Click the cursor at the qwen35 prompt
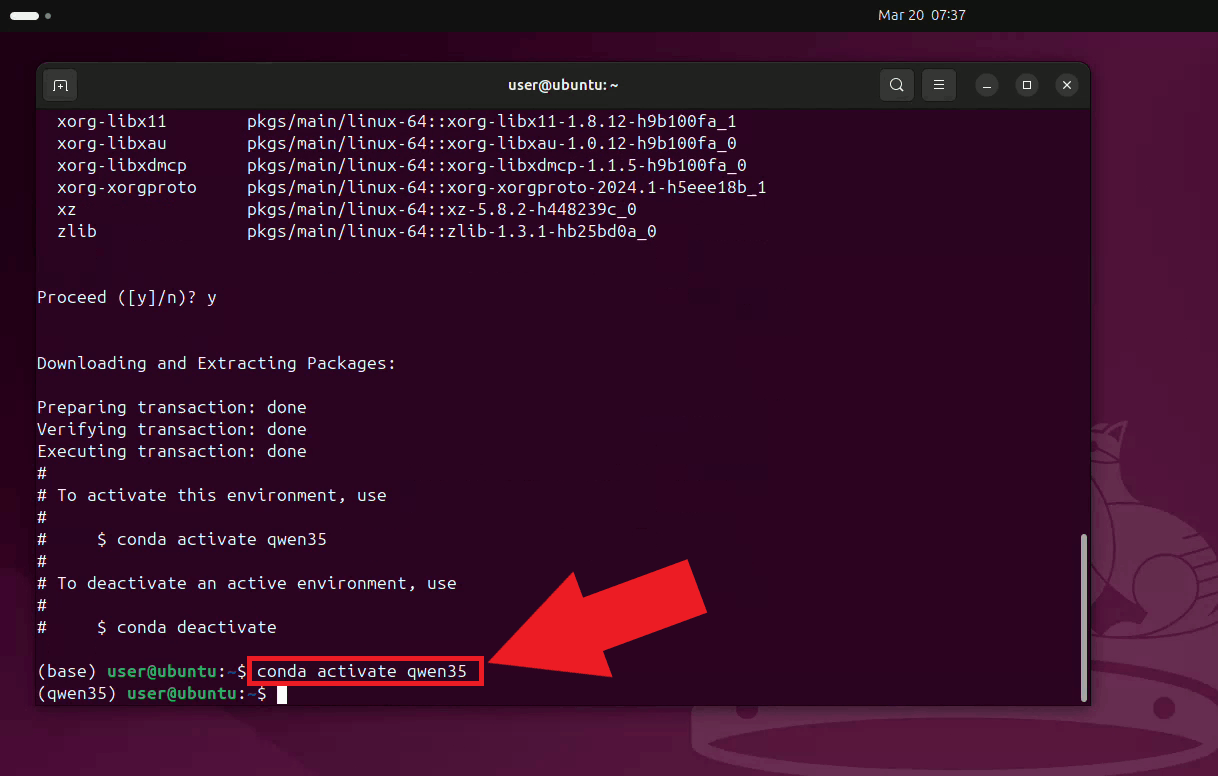 [282, 694]
